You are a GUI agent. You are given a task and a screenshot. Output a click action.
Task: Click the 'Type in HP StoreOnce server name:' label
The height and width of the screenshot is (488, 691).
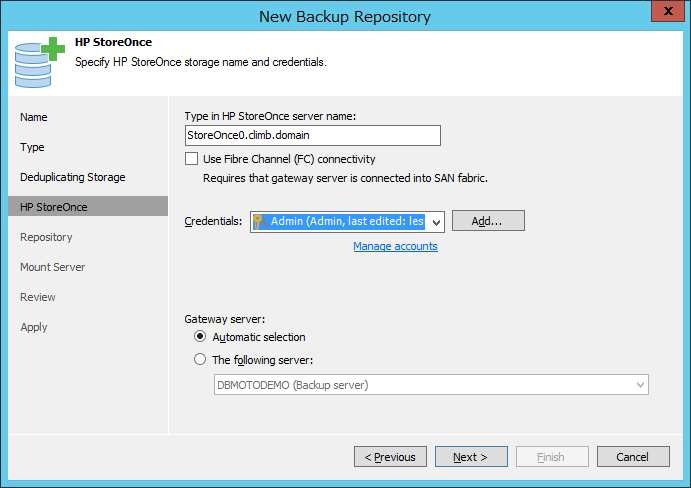(270, 116)
